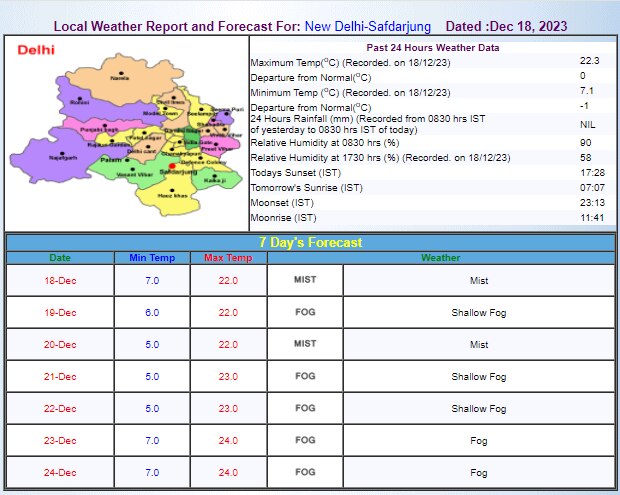Viewport: 620px width, 495px height.
Task: Click the MIST weather icon for 20-Dec
Action: click(305, 344)
